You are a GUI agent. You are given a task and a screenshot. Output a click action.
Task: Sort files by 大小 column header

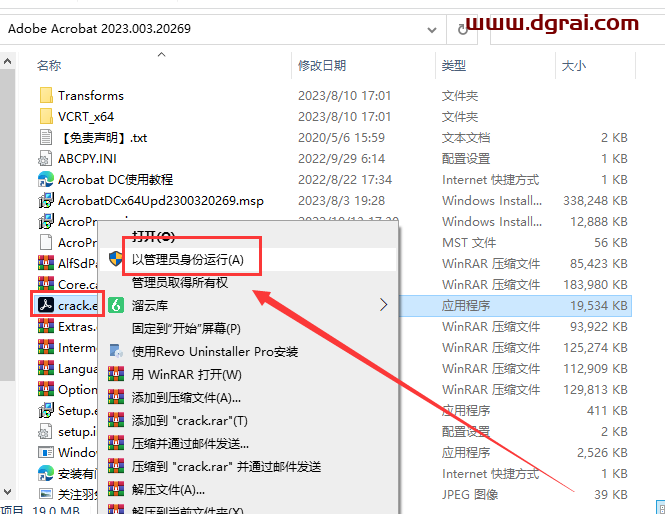tap(574, 65)
